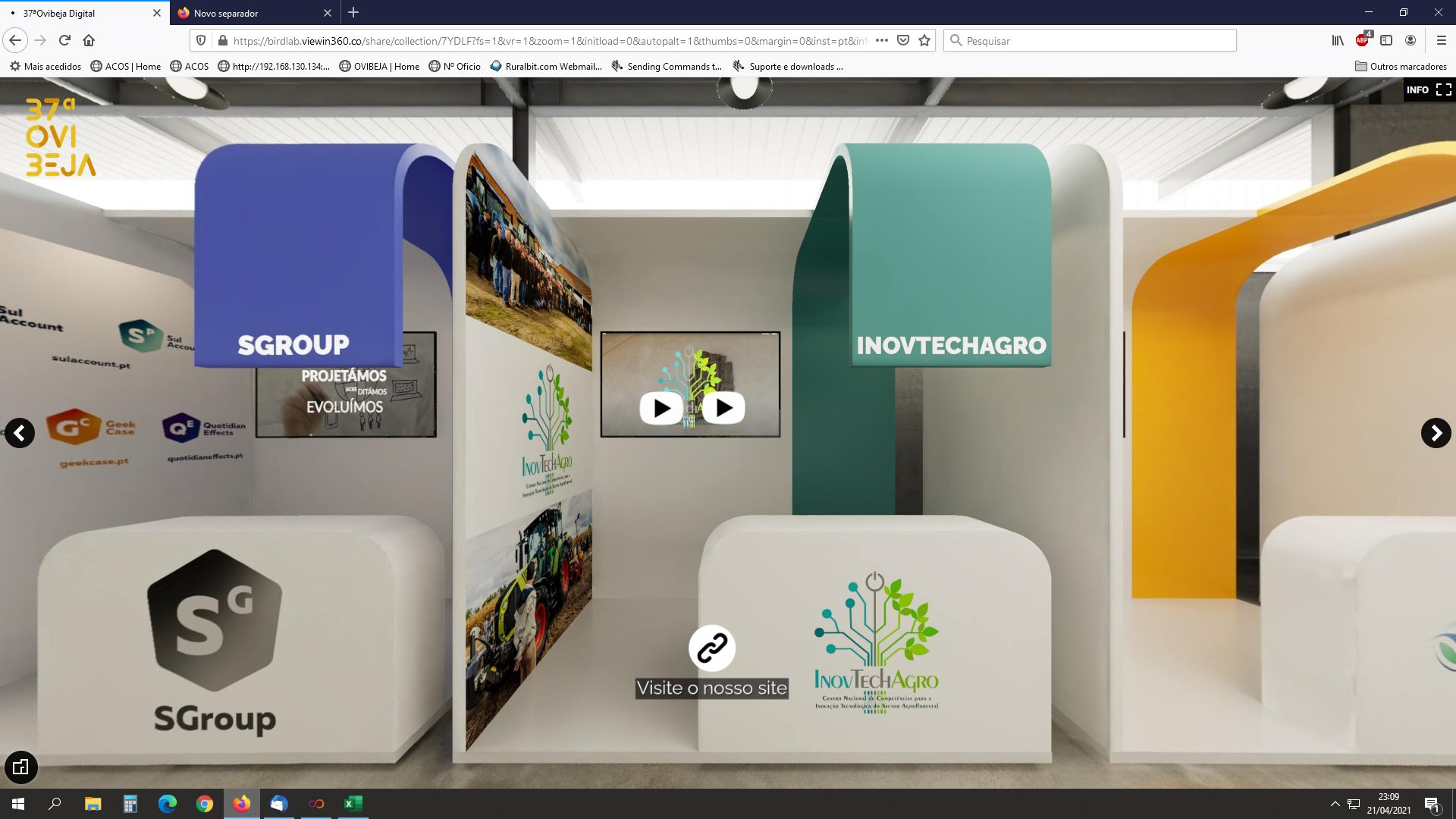Screen dimensions: 1456x819
Task: Go to next panorama with right arrow
Action: (x=1436, y=433)
